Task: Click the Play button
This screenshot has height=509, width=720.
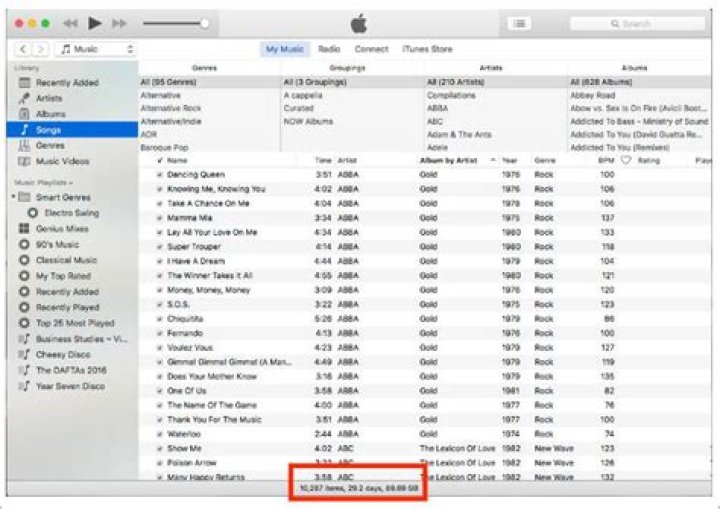Action: tap(95, 22)
